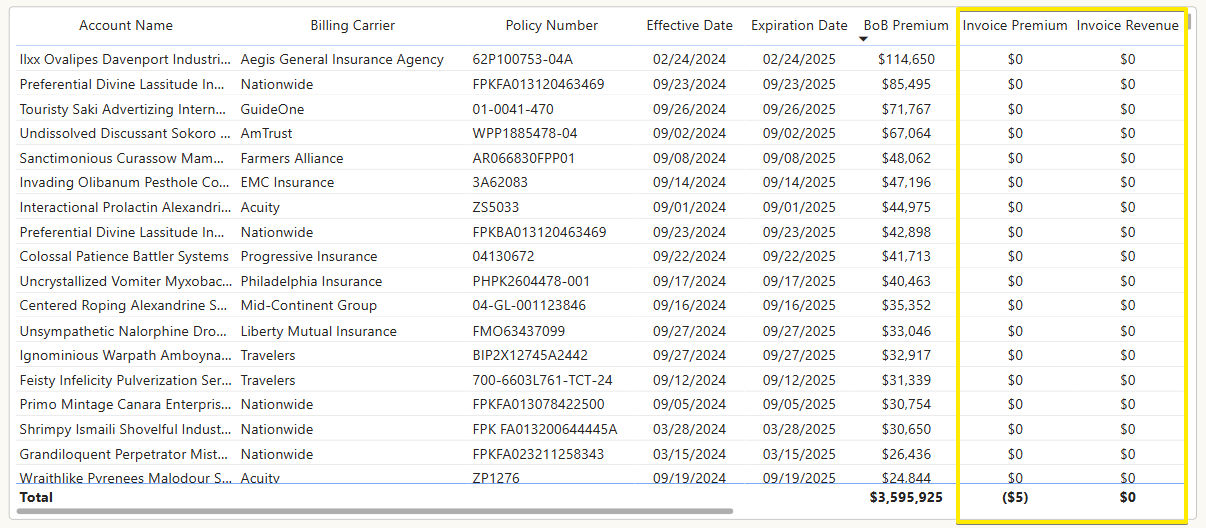Click the $3,595,925 total BoB Premium
This screenshot has height=528, width=1206.
(906, 497)
